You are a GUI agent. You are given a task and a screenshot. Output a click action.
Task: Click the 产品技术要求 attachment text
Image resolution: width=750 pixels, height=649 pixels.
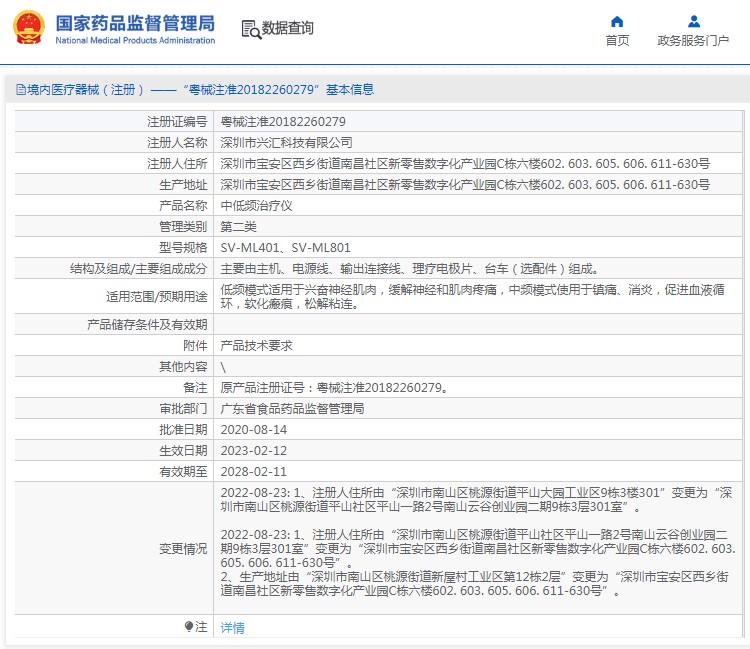[x=256, y=345]
